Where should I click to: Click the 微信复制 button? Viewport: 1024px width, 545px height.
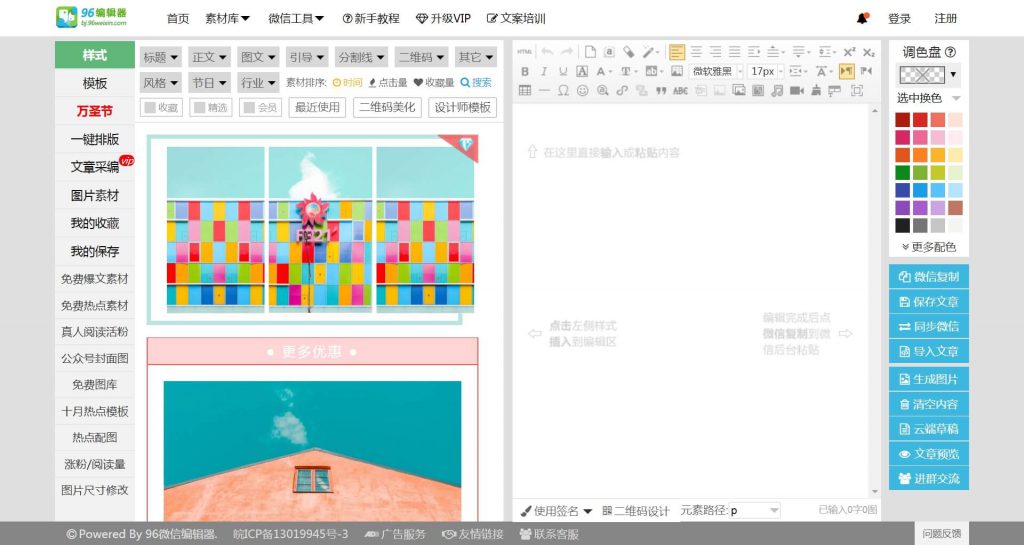click(x=929, y=277)
